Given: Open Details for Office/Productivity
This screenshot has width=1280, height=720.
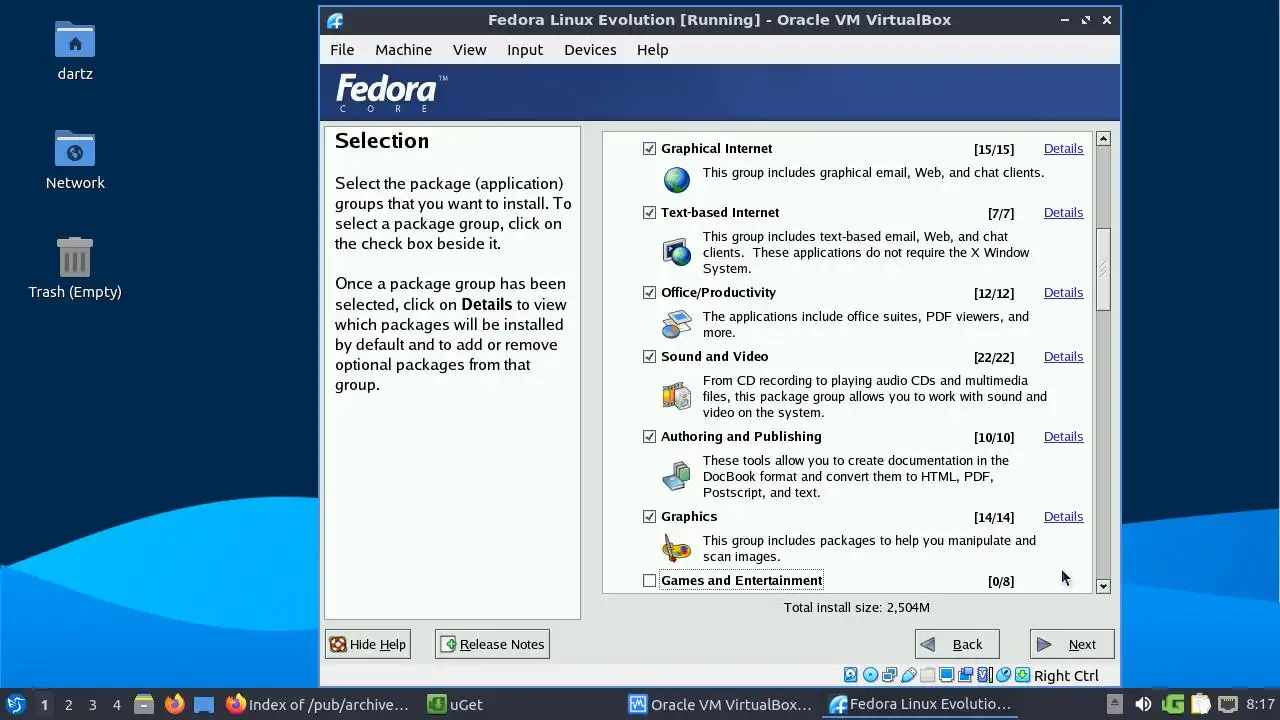Looking at the screenshot, I should [x=1063, y=292].
